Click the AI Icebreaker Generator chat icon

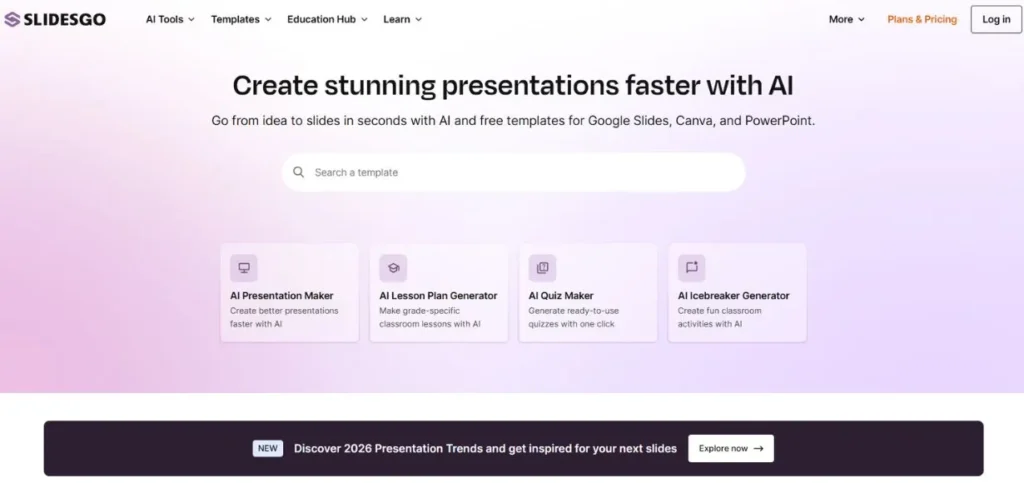coord(692,268)
